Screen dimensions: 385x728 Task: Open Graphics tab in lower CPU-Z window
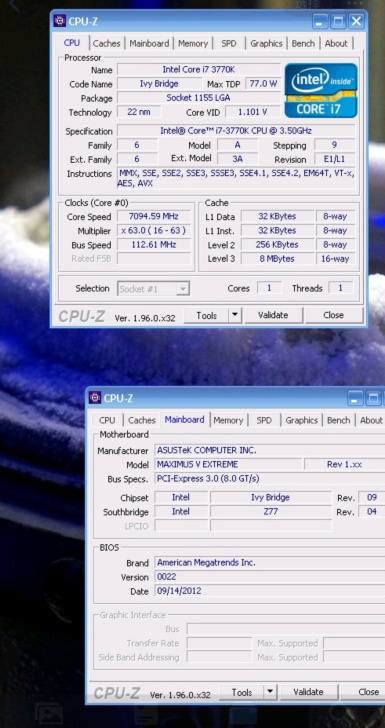pyautogui.click(x=301, y=420)
